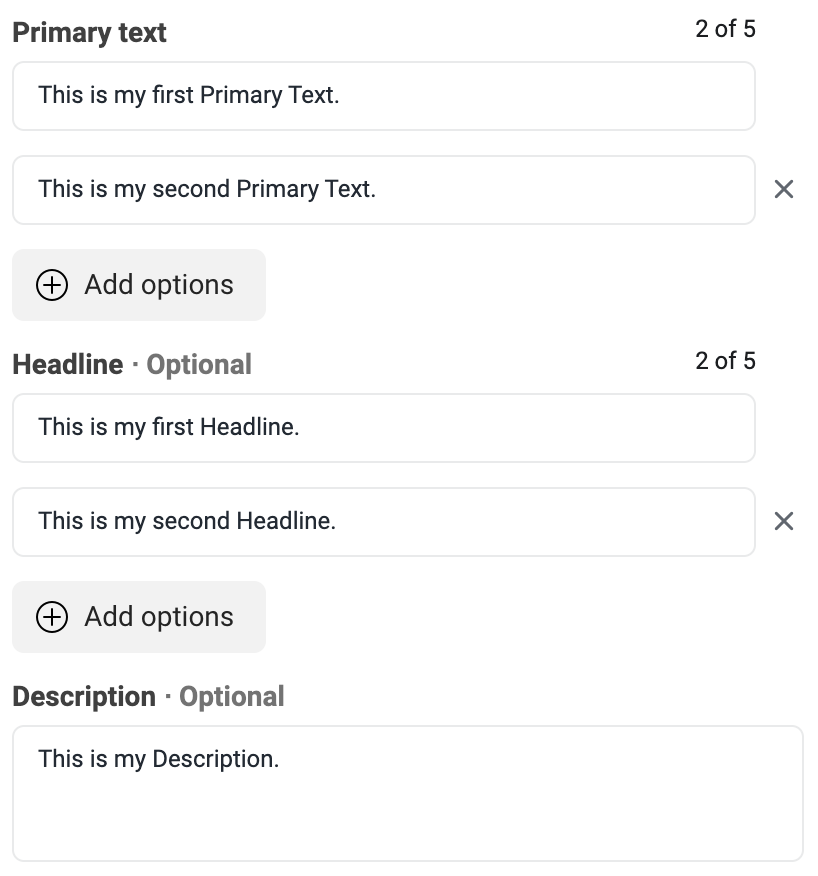Click the Headline '2 of 5' counter

tap(725, 361)
